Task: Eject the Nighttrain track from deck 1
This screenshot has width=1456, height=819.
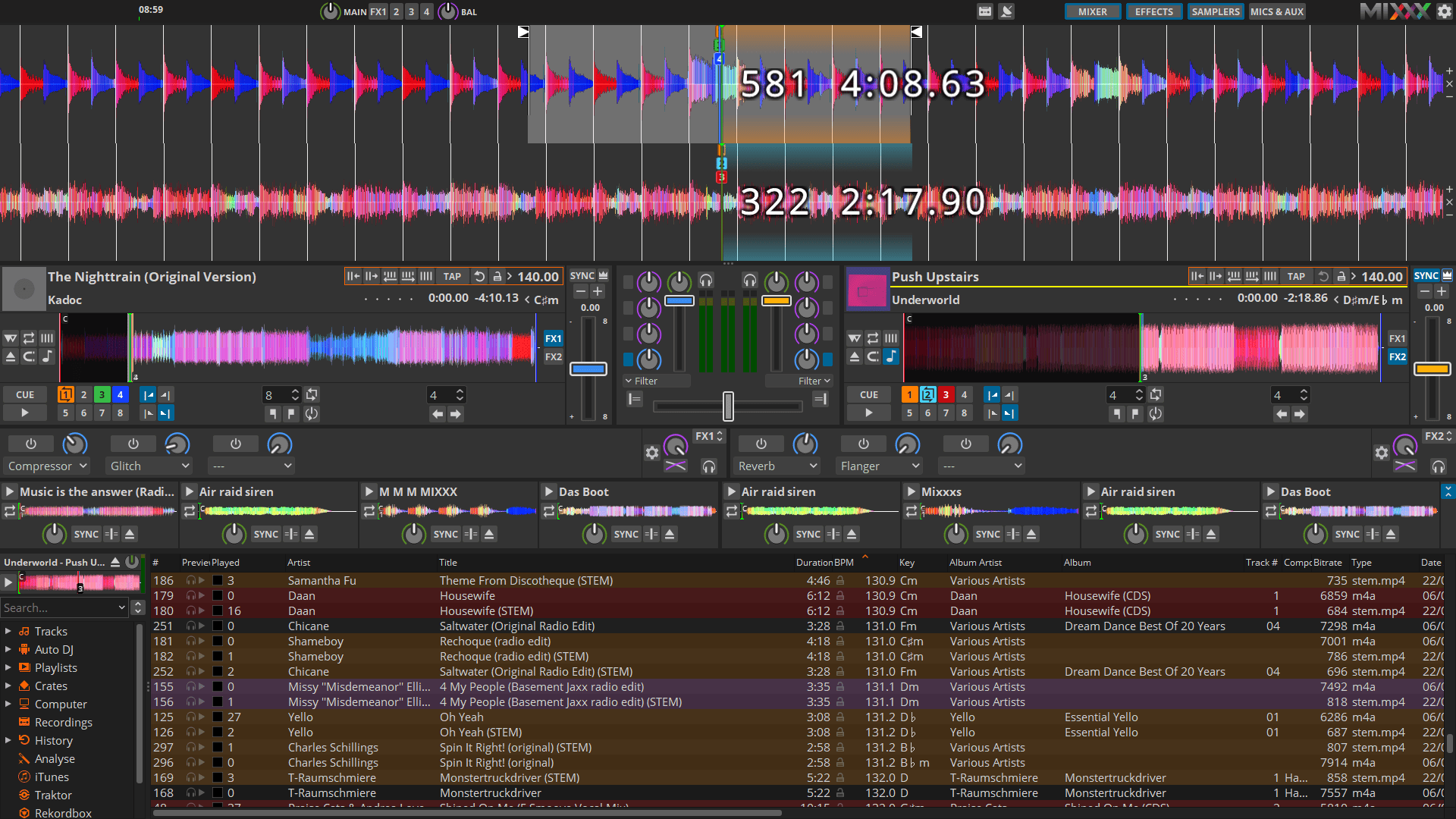Action: (x=10, y=356)
